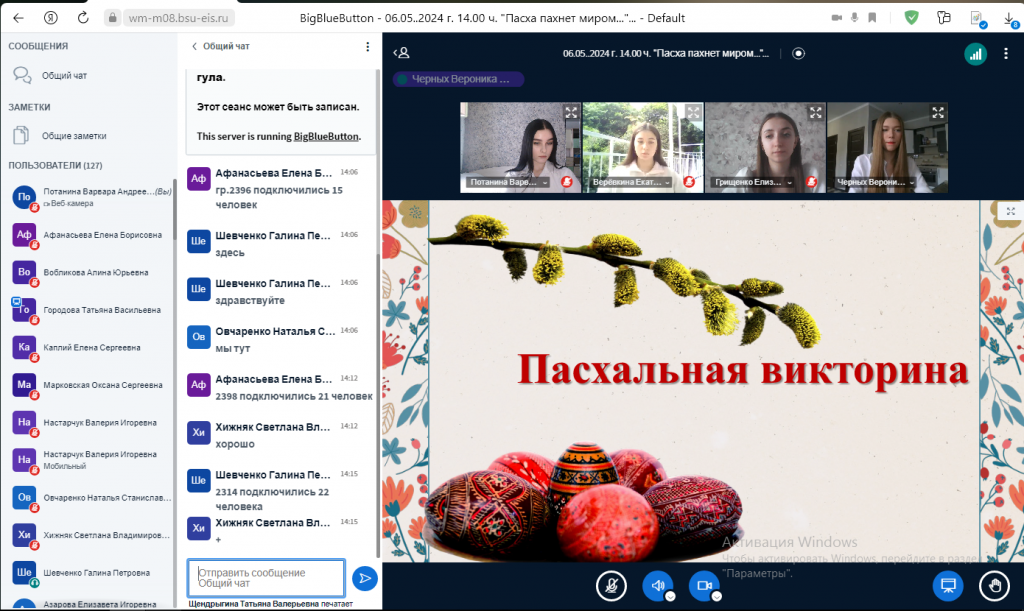This screenshot has width=1024, height=611.
Task: Click address bar wm-m08.bsu-eis.ru
Action: coord(178,18)
